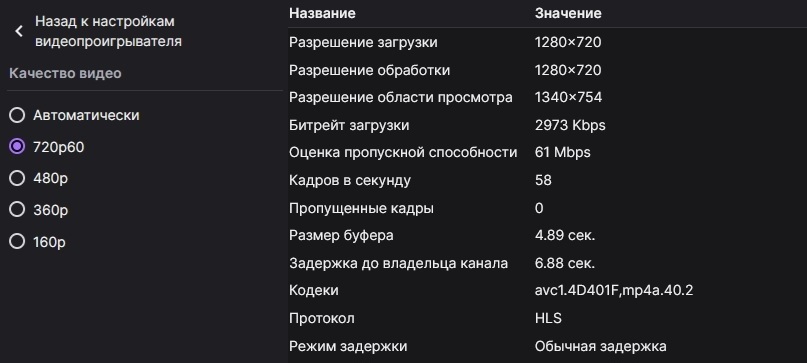The width and height of the screenshot is (807, 363).
Task: Choose 360p video quality radio
Action: point(17,210)
